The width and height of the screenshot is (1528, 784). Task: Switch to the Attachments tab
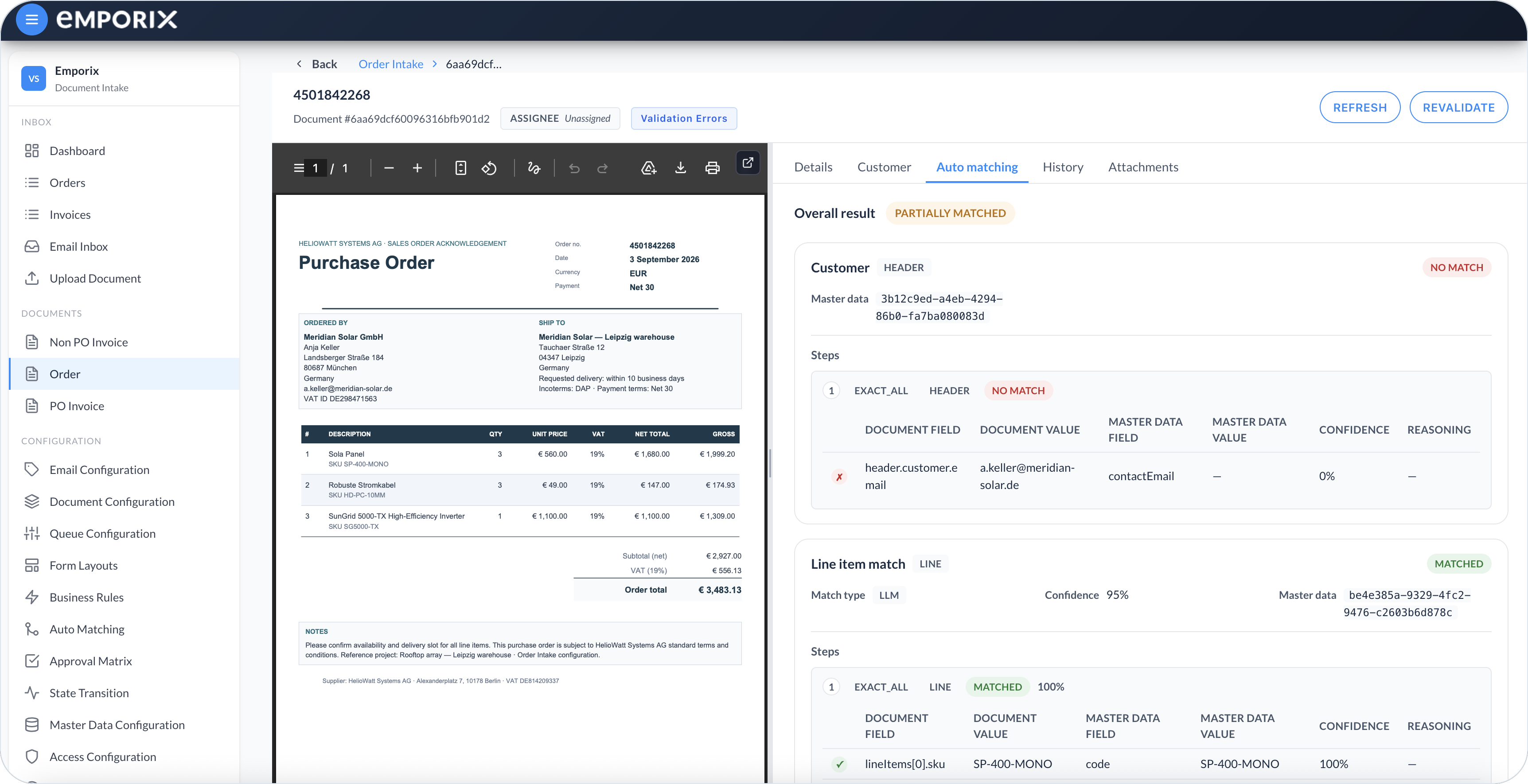pos(1142,167)
